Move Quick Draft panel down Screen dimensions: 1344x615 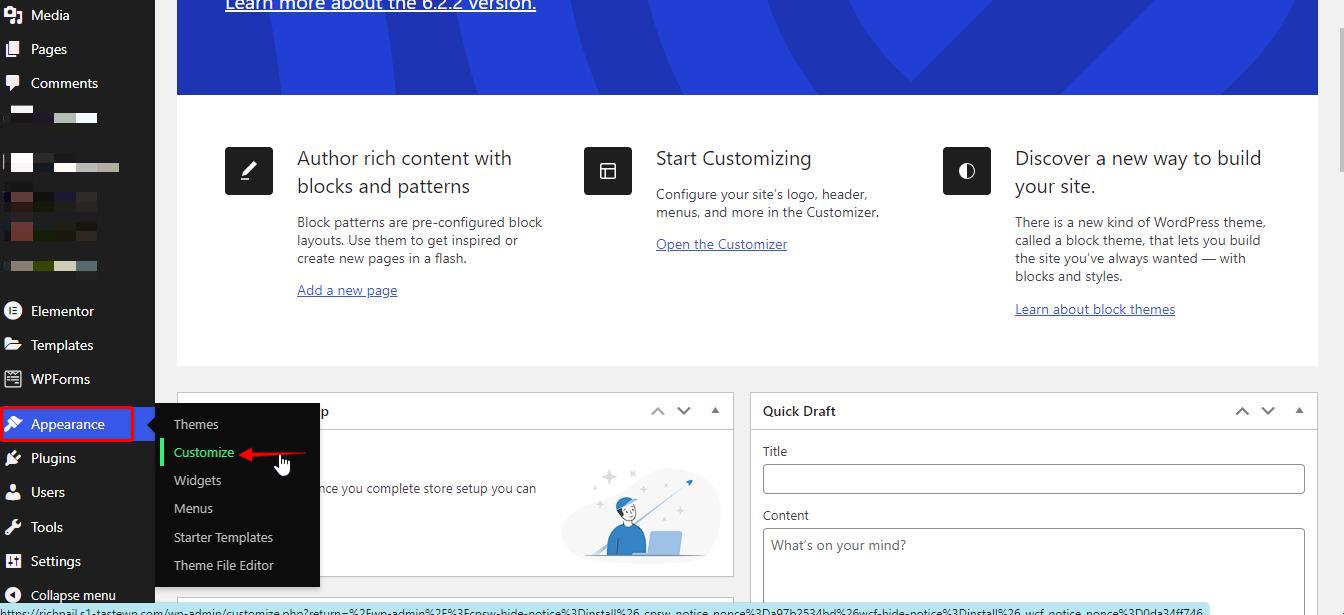tap(1268, 411)
